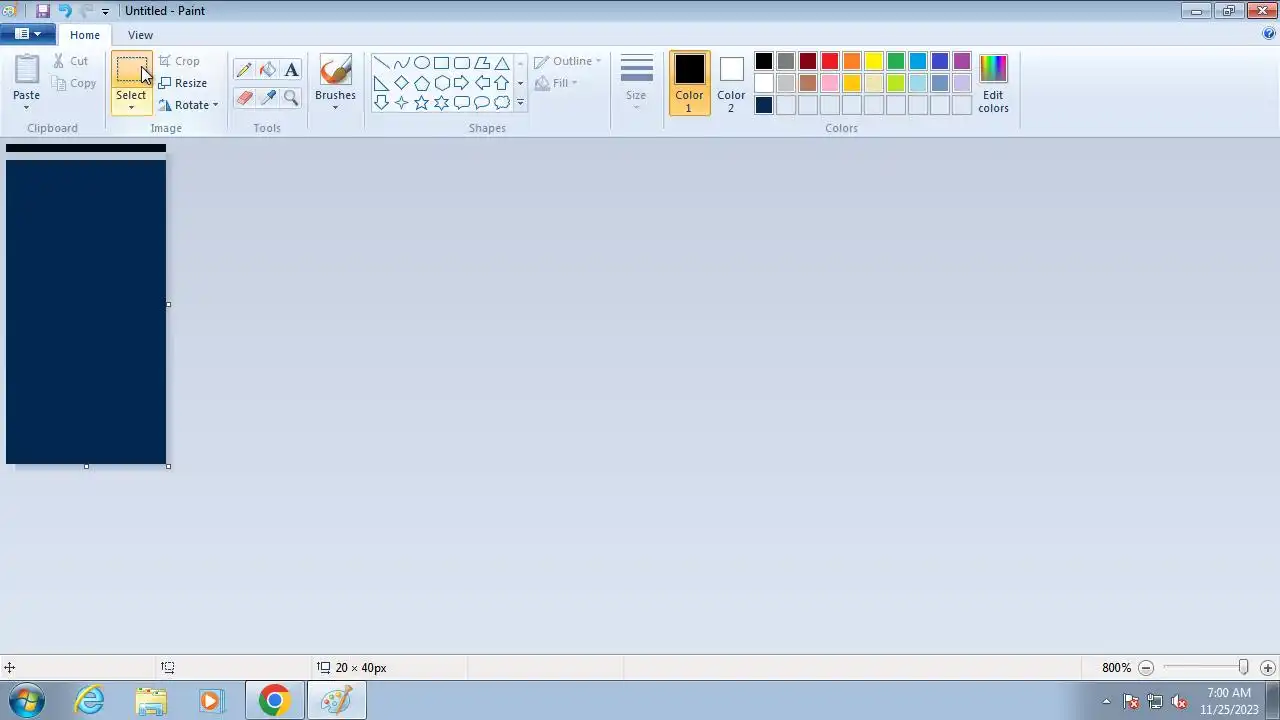Pick the yellow color swatch
The height and width of the screenshot is (720, 1280).
(x=874, y=62)
